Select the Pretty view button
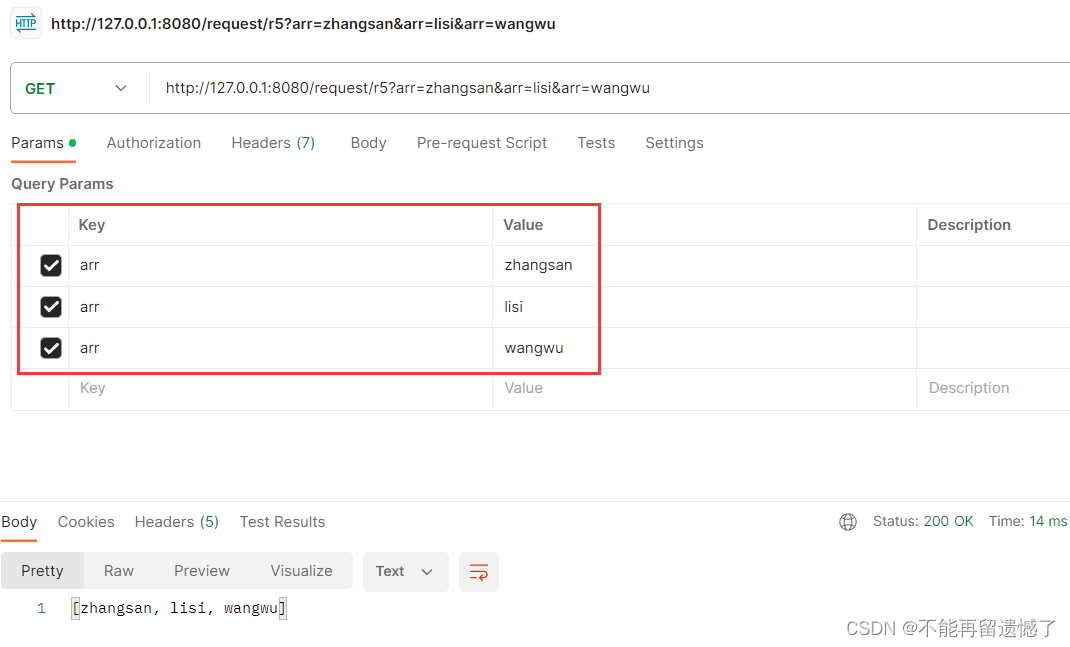 click(42, 571)
